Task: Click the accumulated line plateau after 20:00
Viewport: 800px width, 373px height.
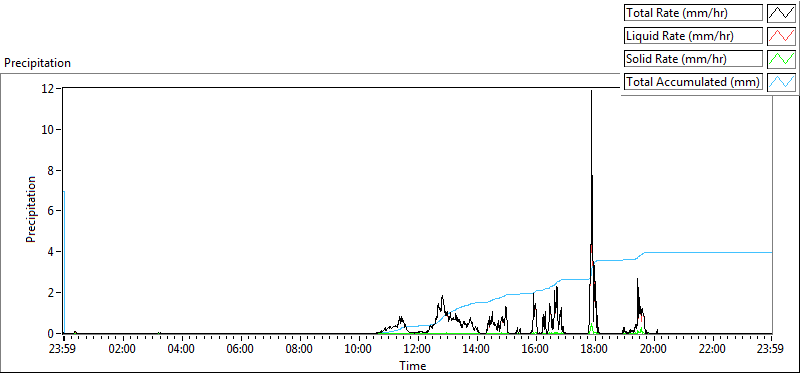Action: 709,253
